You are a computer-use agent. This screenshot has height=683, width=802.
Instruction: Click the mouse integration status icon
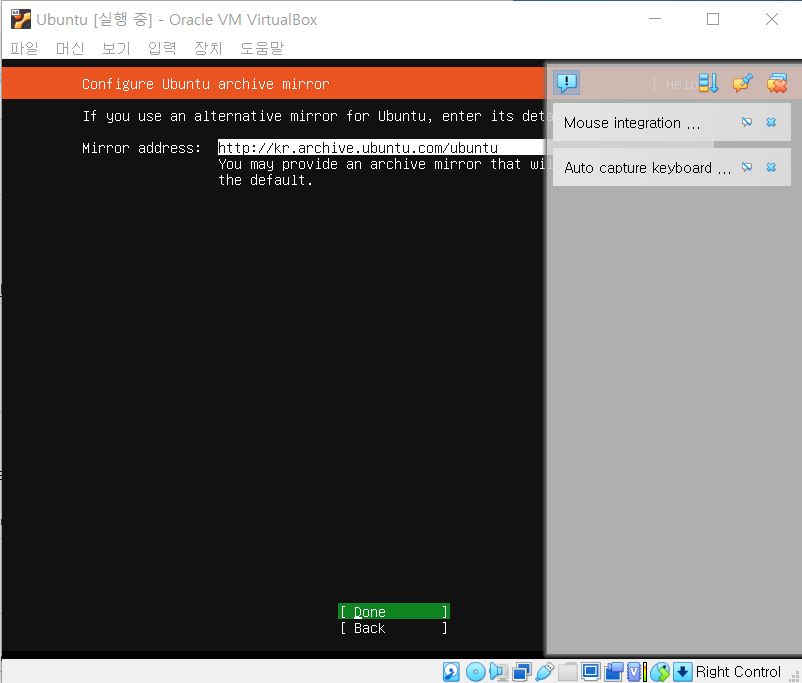(x=660, y=672)
